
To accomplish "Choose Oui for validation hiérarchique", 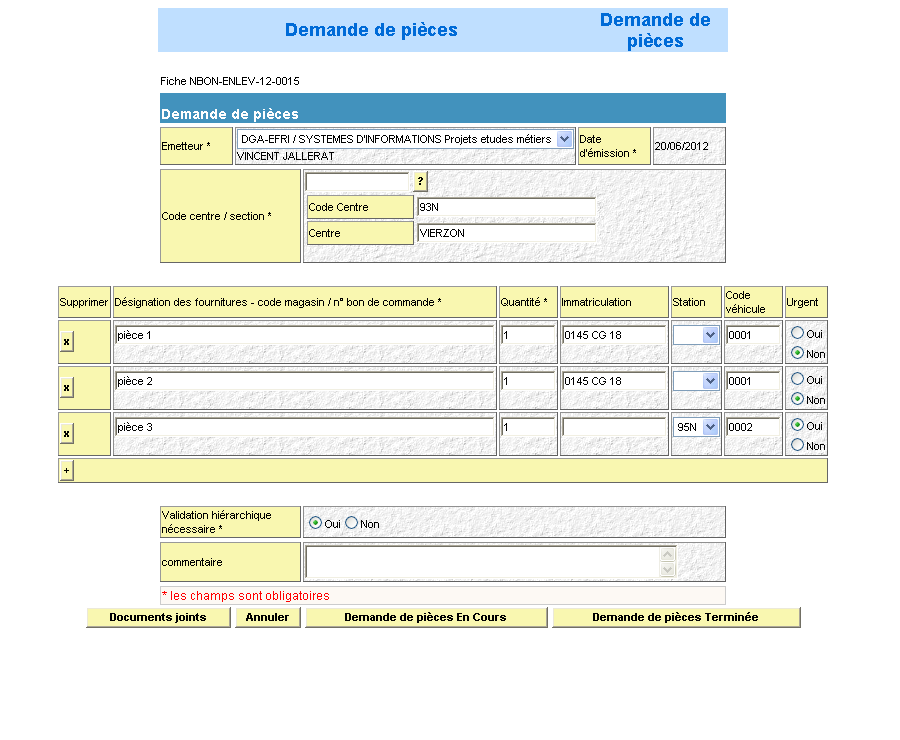I will [315, 523].
